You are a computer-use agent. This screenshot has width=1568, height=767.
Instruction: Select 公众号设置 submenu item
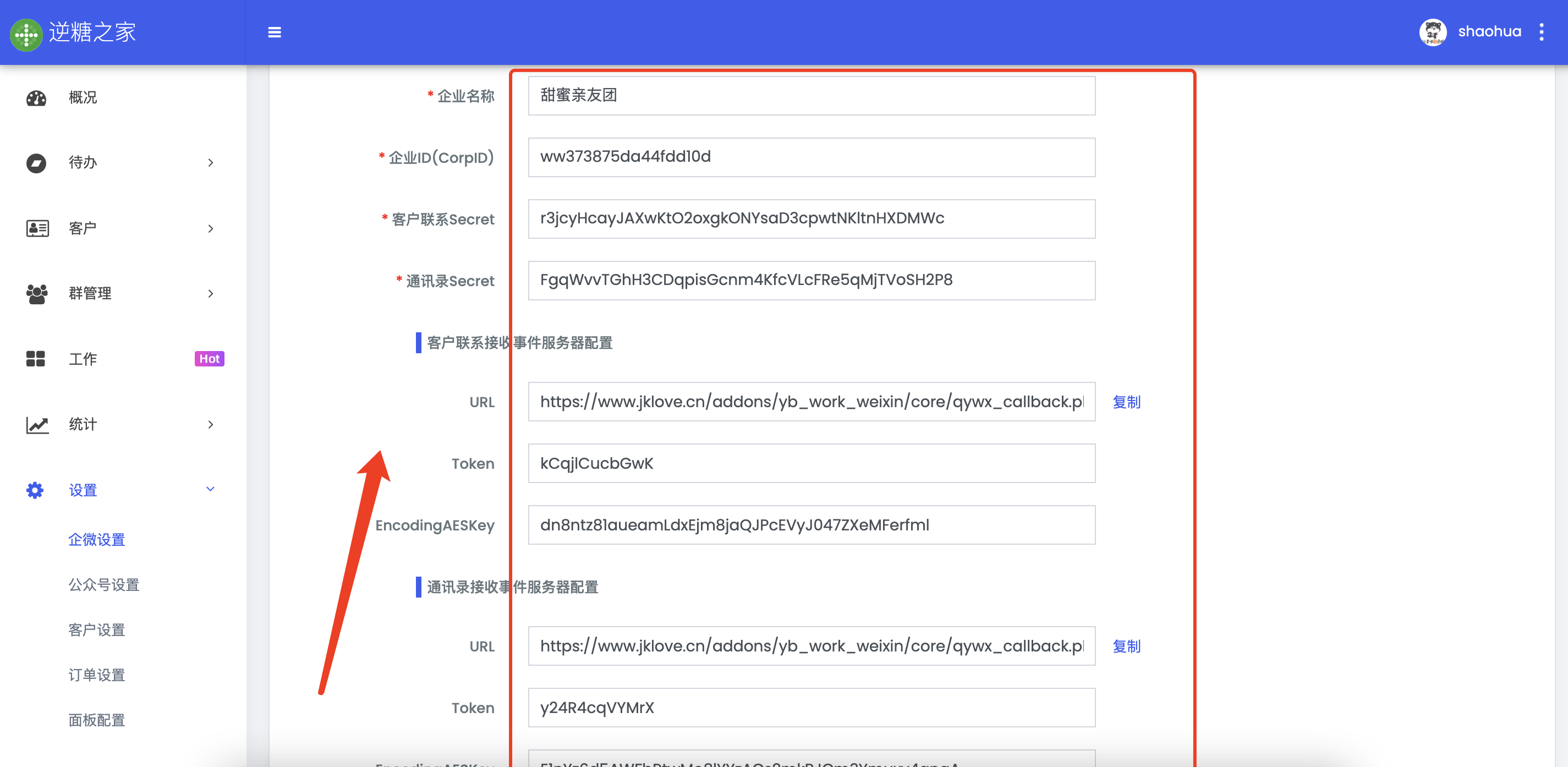coord(104,585)
